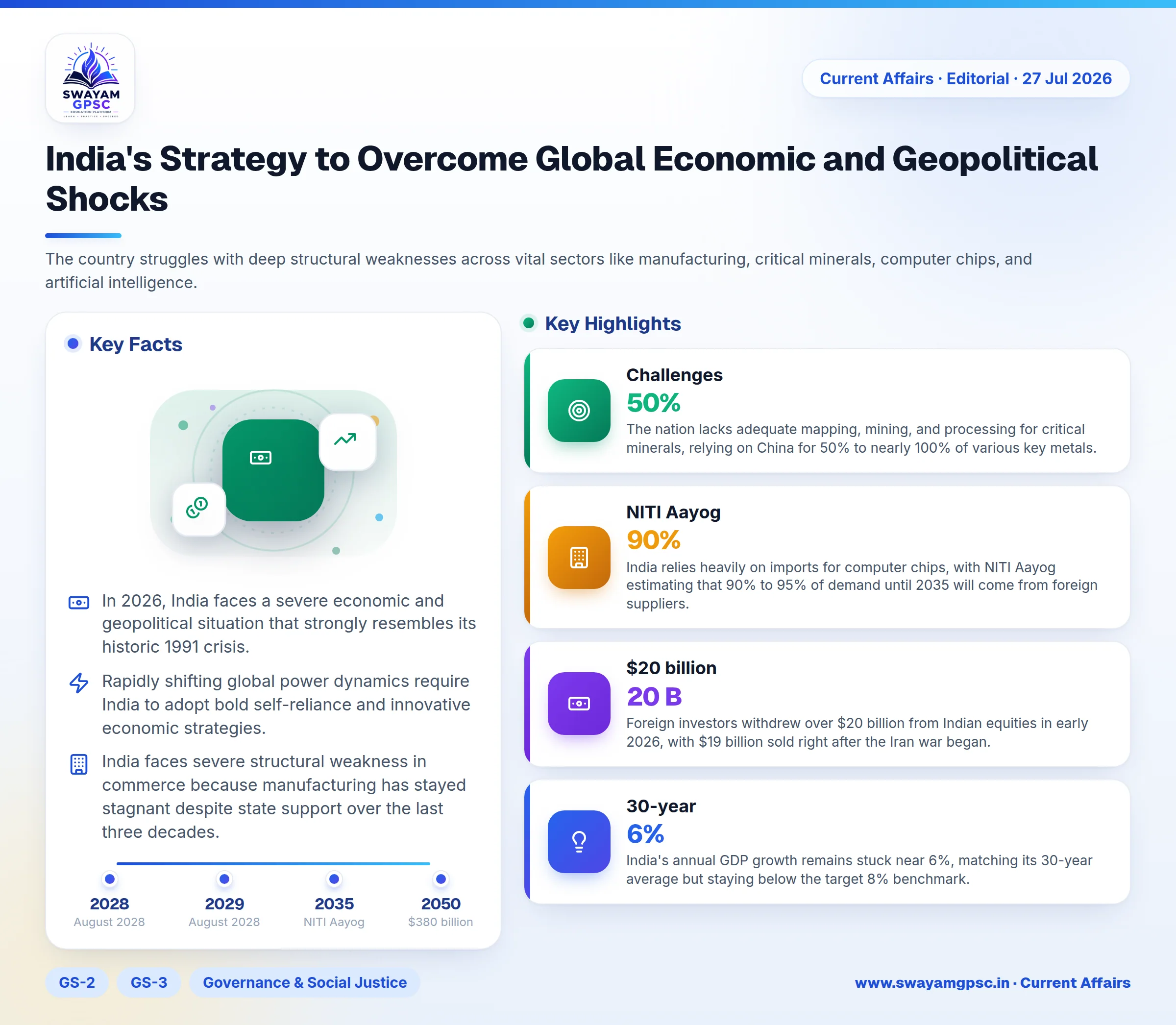Click the main headline about India's Strategy
The height and width of the screenshot is (1025, 1176).
pos(571,178)
